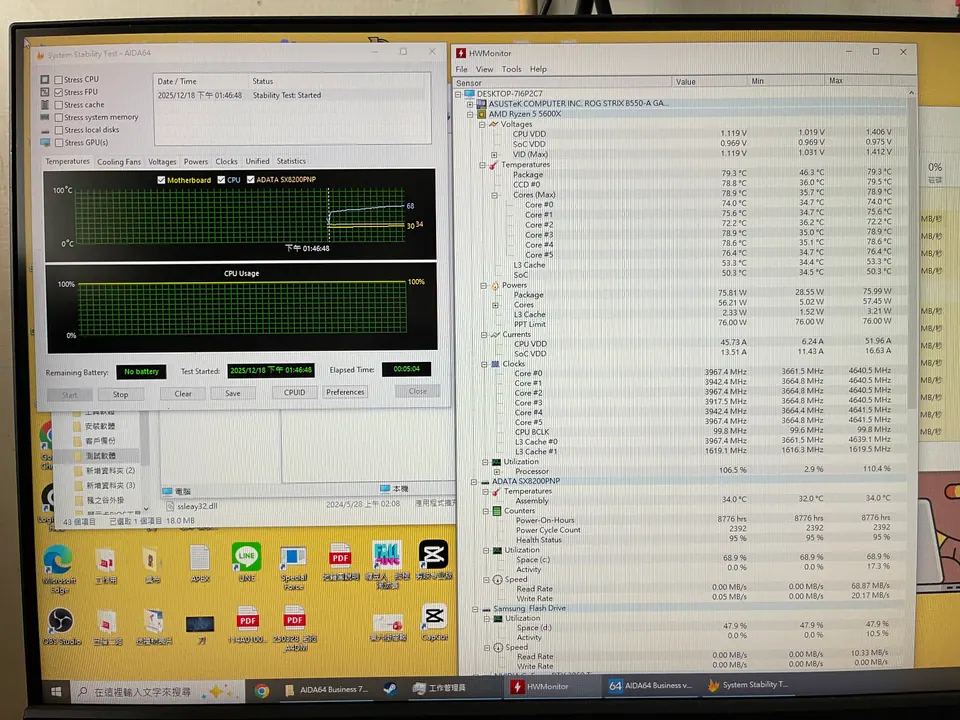960x720 pixels.
Task: Open the 114A0100 PDF file on desktop
Action: point(247,624)
